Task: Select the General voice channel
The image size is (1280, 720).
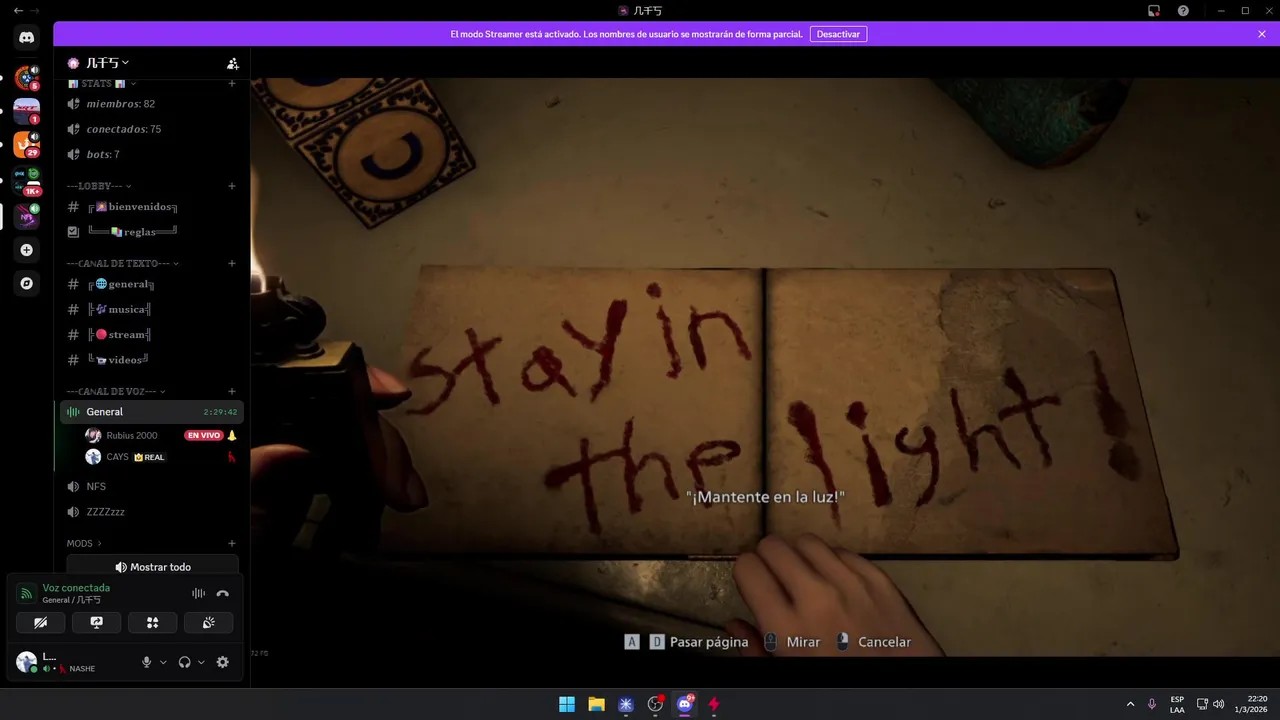Action: click(150, 412)
